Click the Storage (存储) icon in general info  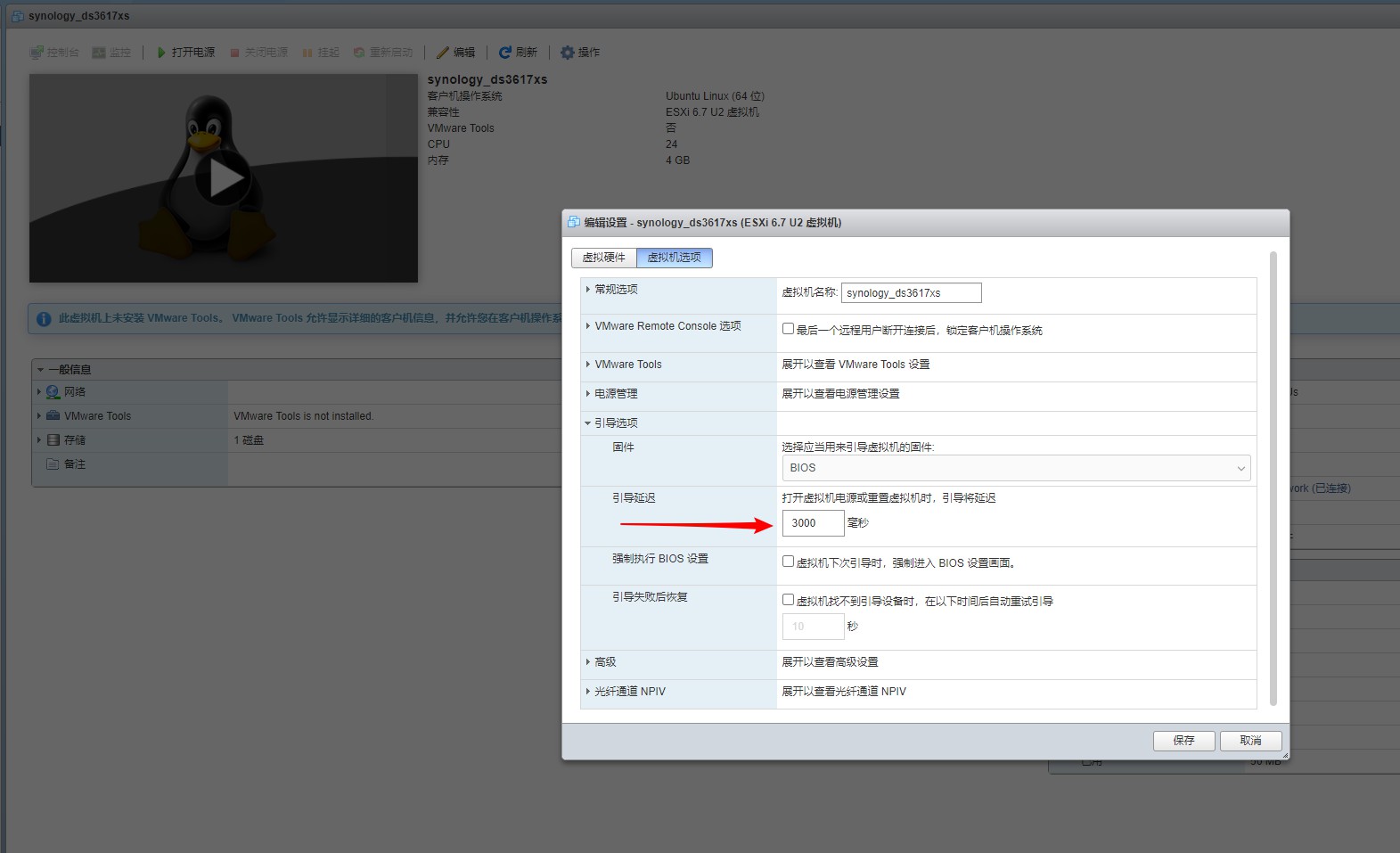[x=53, y=440]
